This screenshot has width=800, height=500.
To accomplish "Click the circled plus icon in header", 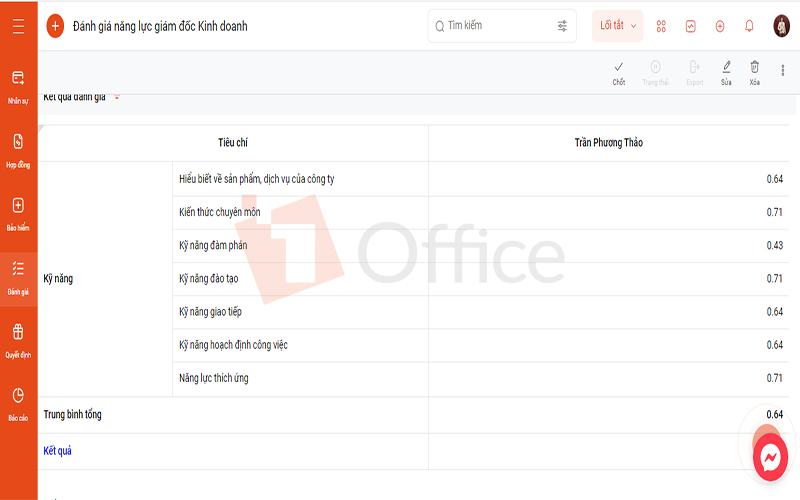I will (x=720, y=26).
